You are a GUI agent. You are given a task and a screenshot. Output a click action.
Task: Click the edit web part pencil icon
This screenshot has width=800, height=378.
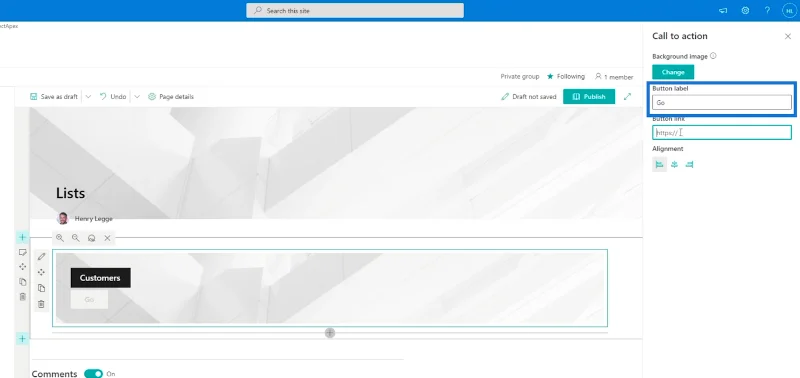click(x=42, y=256)
